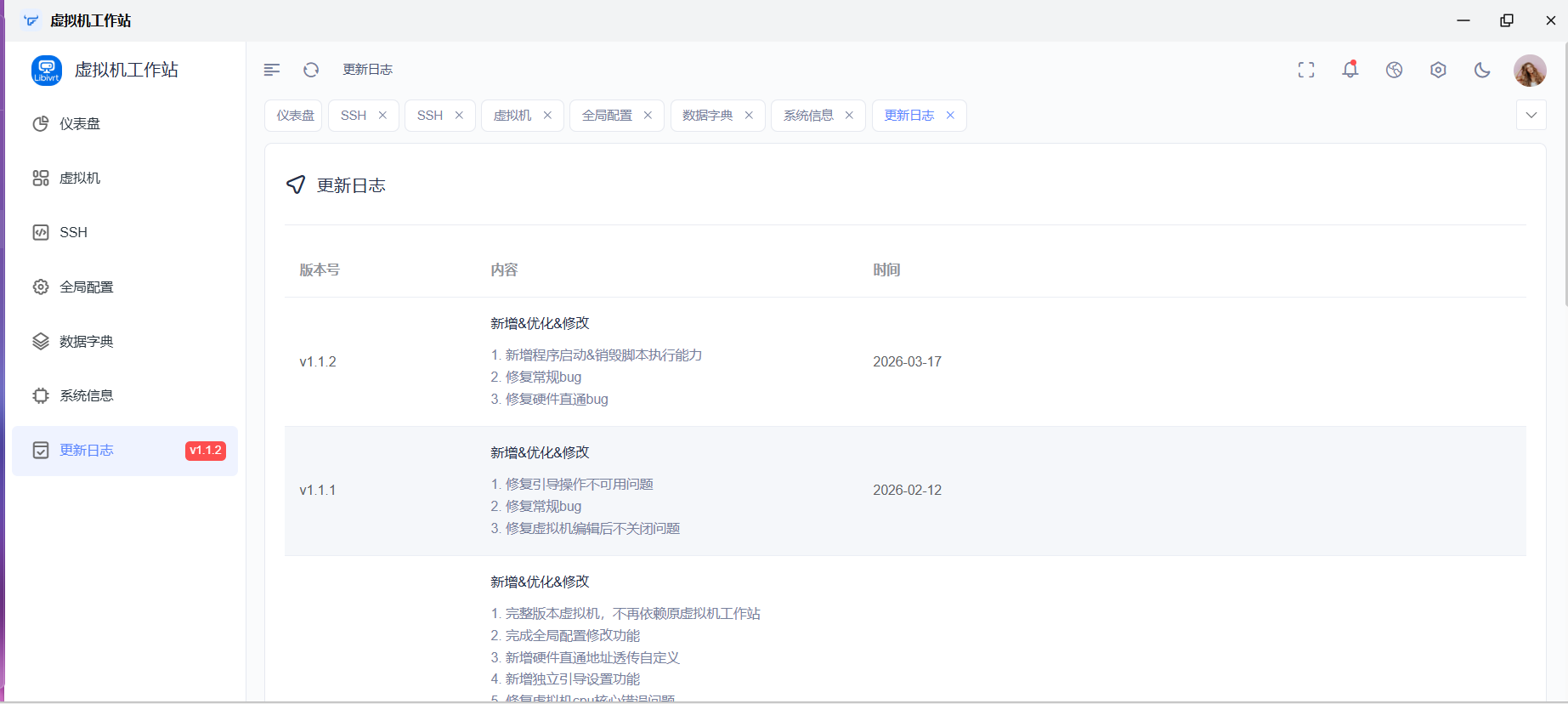The width and height of the screenshot is (1568, 704).
Task: Switch to the 虚拟机 tab
Action: (x=512, y=116)
